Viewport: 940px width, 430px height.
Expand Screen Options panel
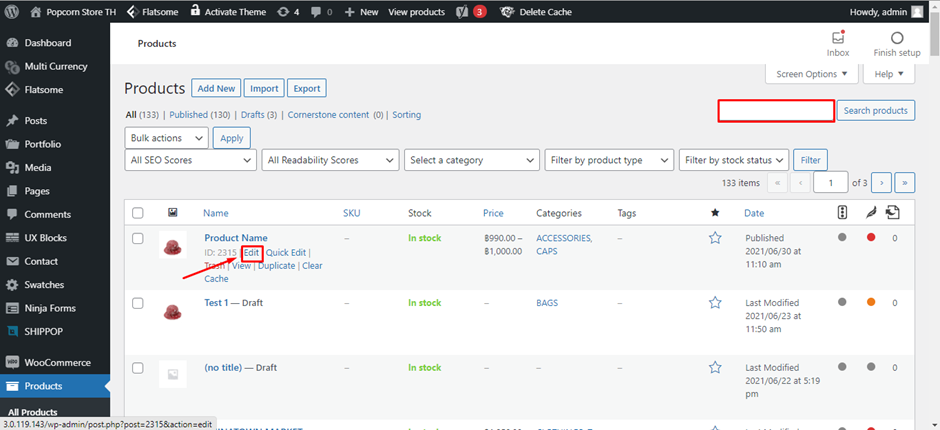coord(812,74)
